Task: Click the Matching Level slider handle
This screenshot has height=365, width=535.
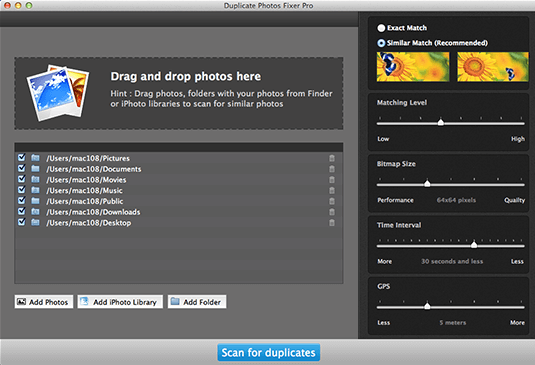Action: click(x=441, y=122)
